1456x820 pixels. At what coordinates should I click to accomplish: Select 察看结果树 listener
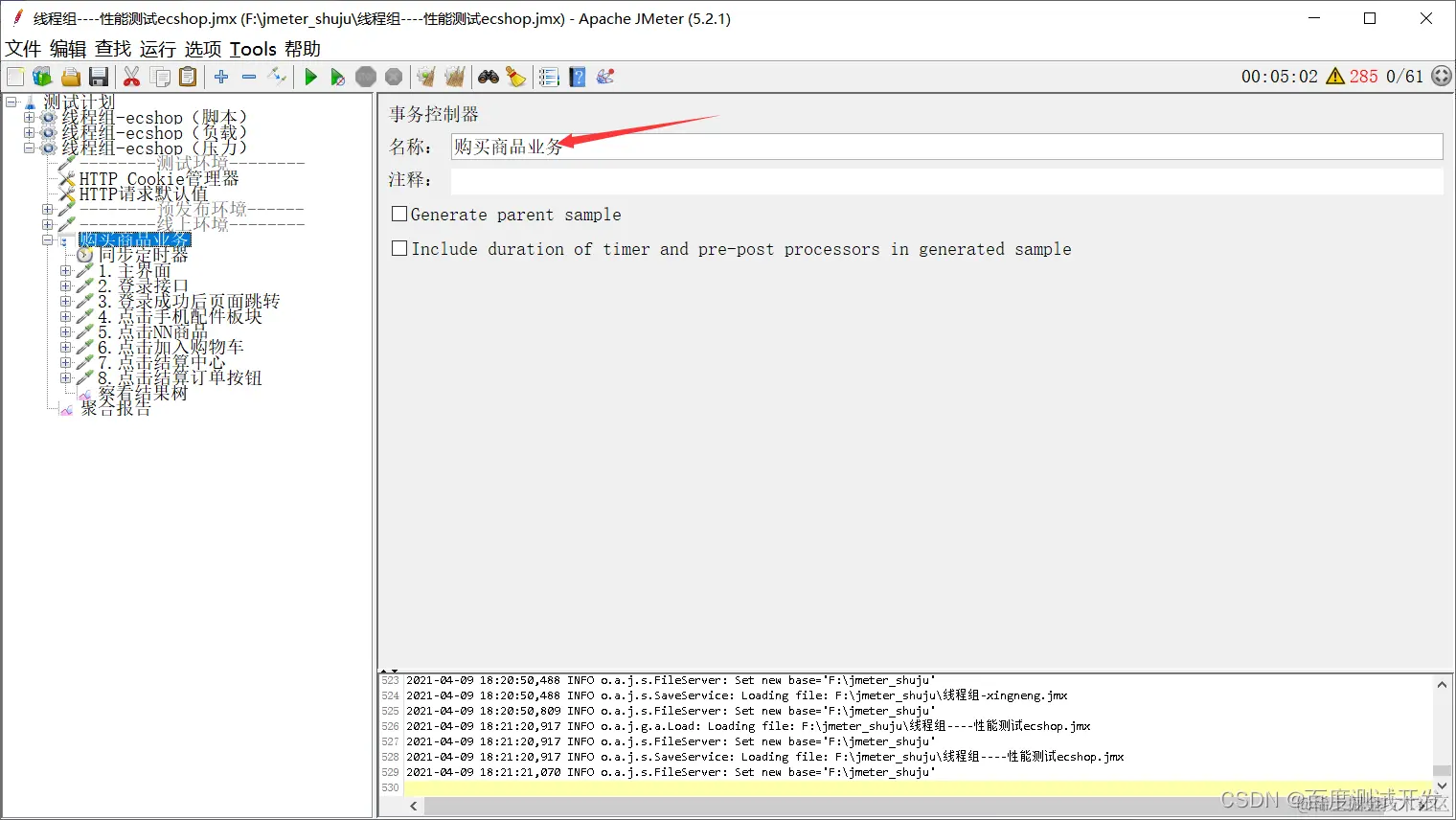pos(143,394)
